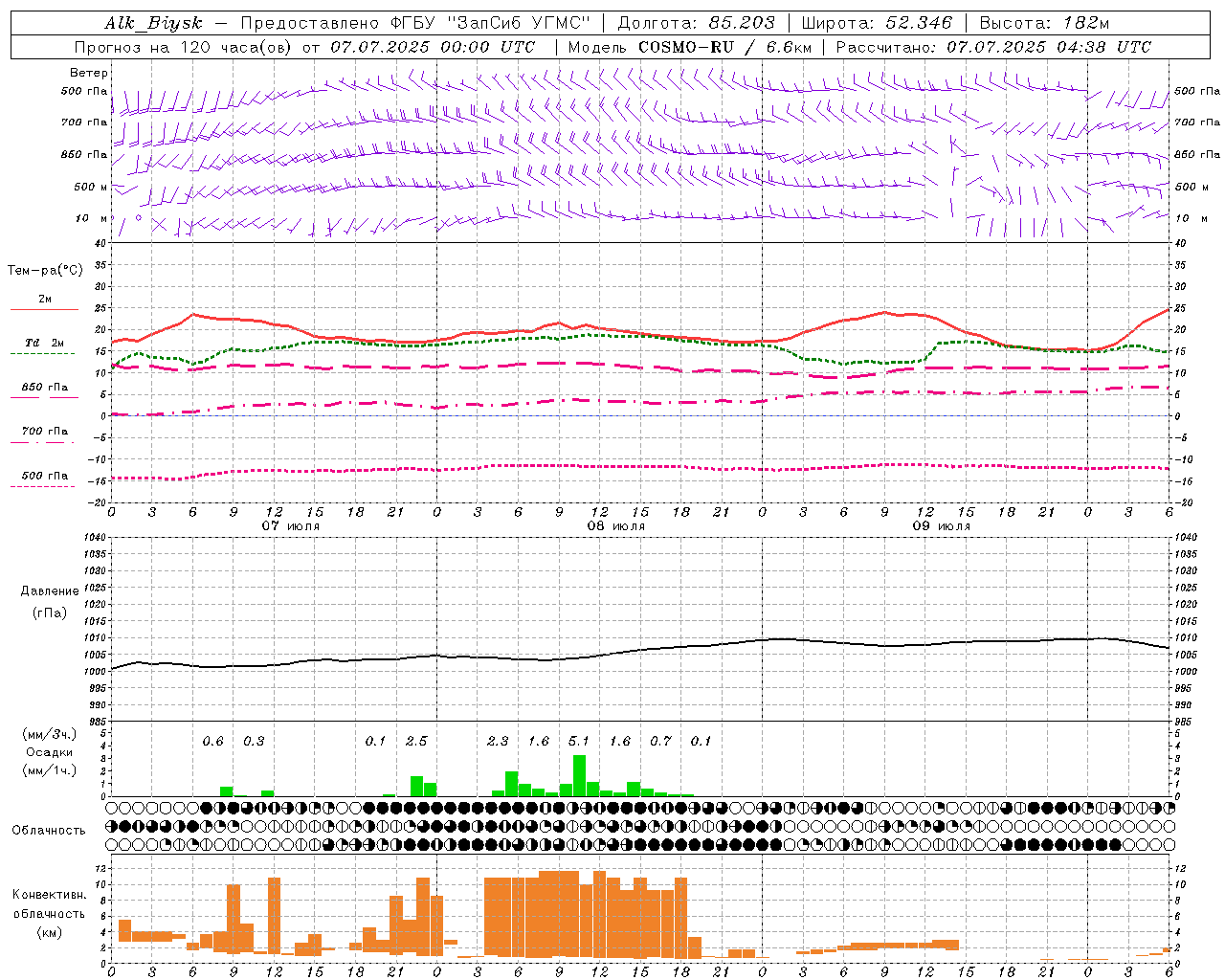
Task: Click the Широта: 52.346 header field
Action: point(877,24)
